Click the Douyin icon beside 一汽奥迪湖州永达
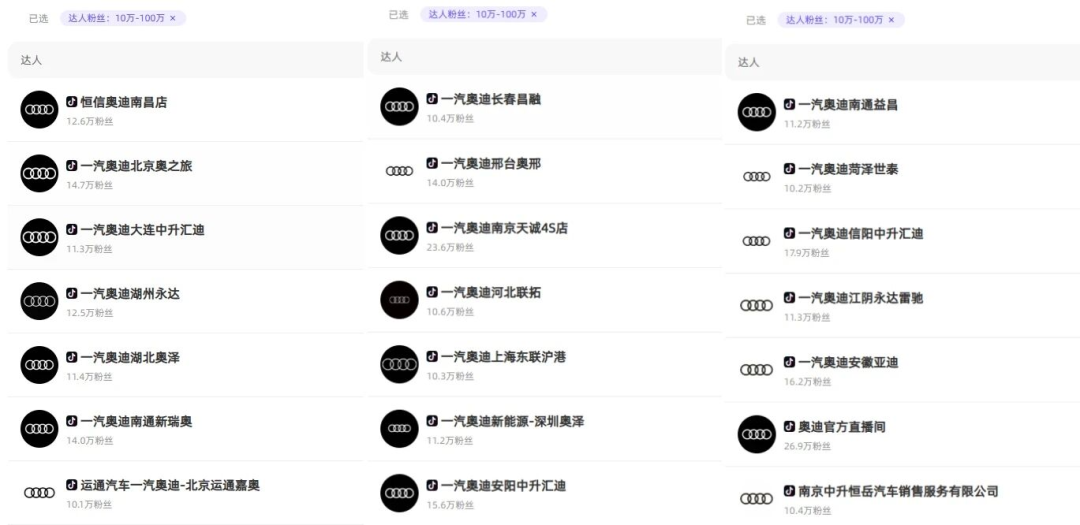The width and height of the screenshot is (1080, 525). [72, 294]
